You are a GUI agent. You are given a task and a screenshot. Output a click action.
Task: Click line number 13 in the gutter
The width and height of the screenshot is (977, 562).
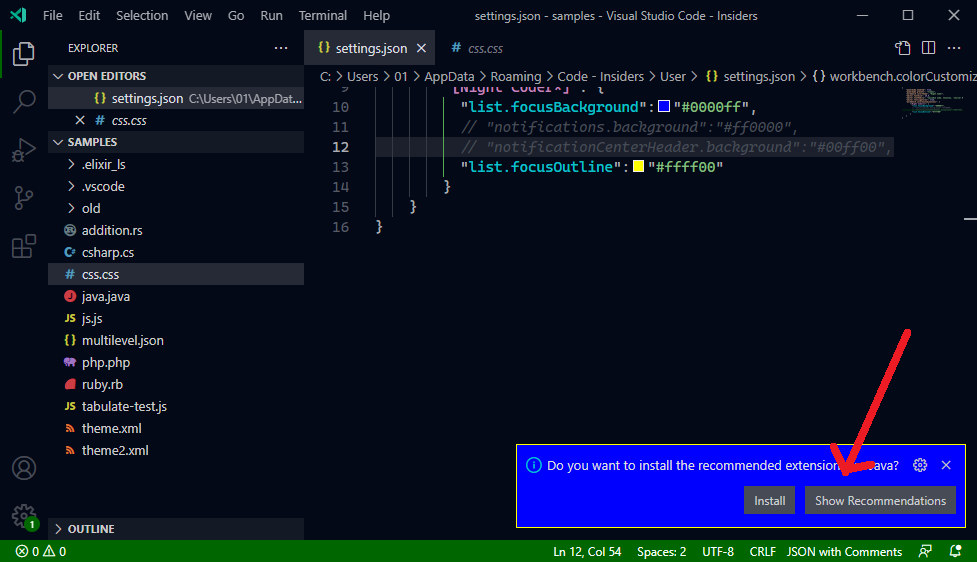(x=340, y=167)
